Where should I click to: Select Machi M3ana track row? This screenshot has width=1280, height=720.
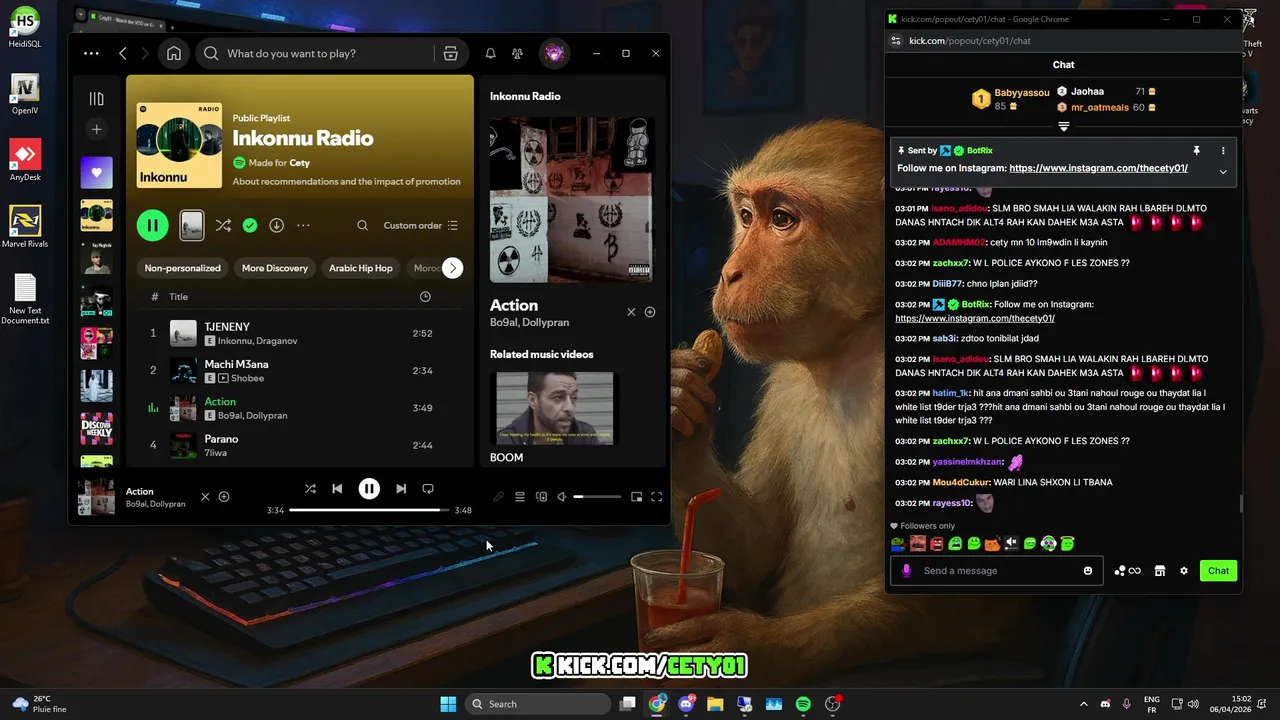[300, 370]
